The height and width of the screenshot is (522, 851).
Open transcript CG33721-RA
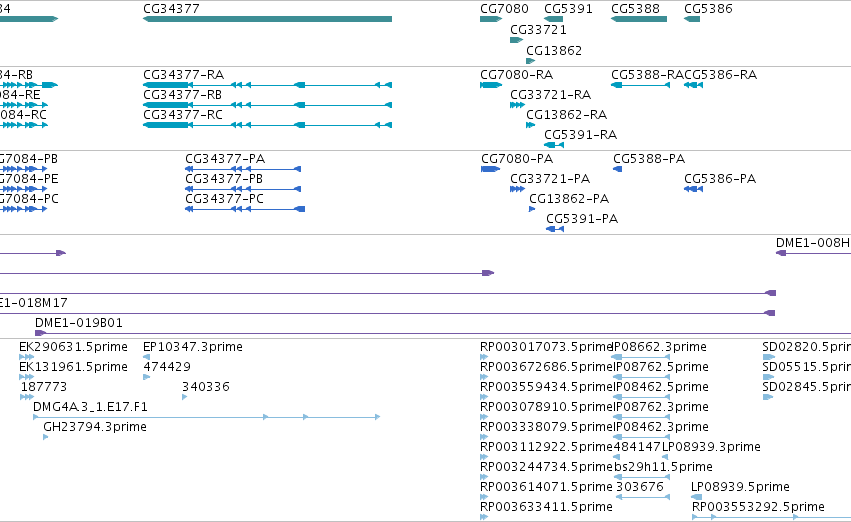pyautogui.click(x=517, y=105)
